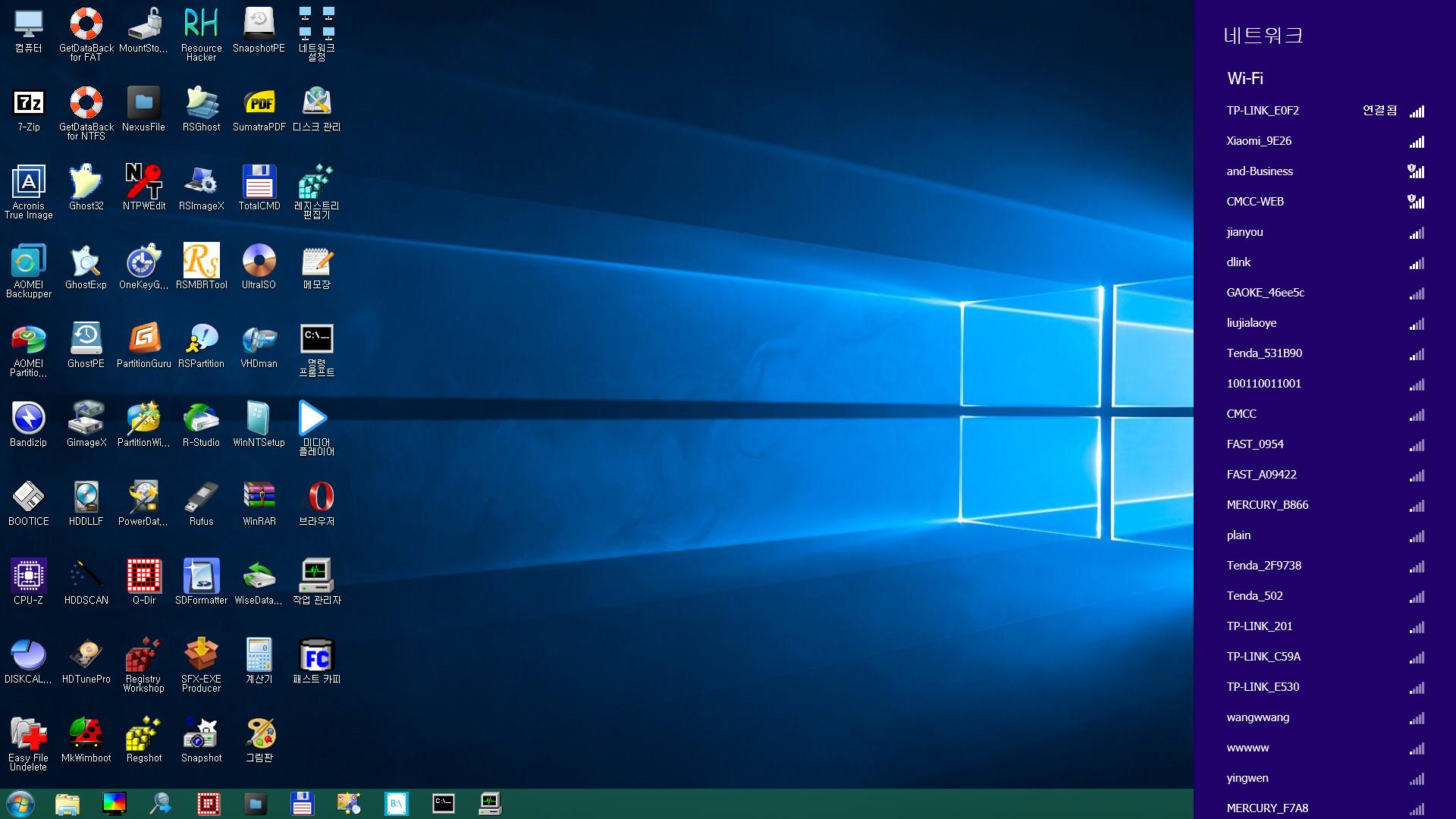
Task: Open the WinRAR desktop icon
Action: [259, 504]
